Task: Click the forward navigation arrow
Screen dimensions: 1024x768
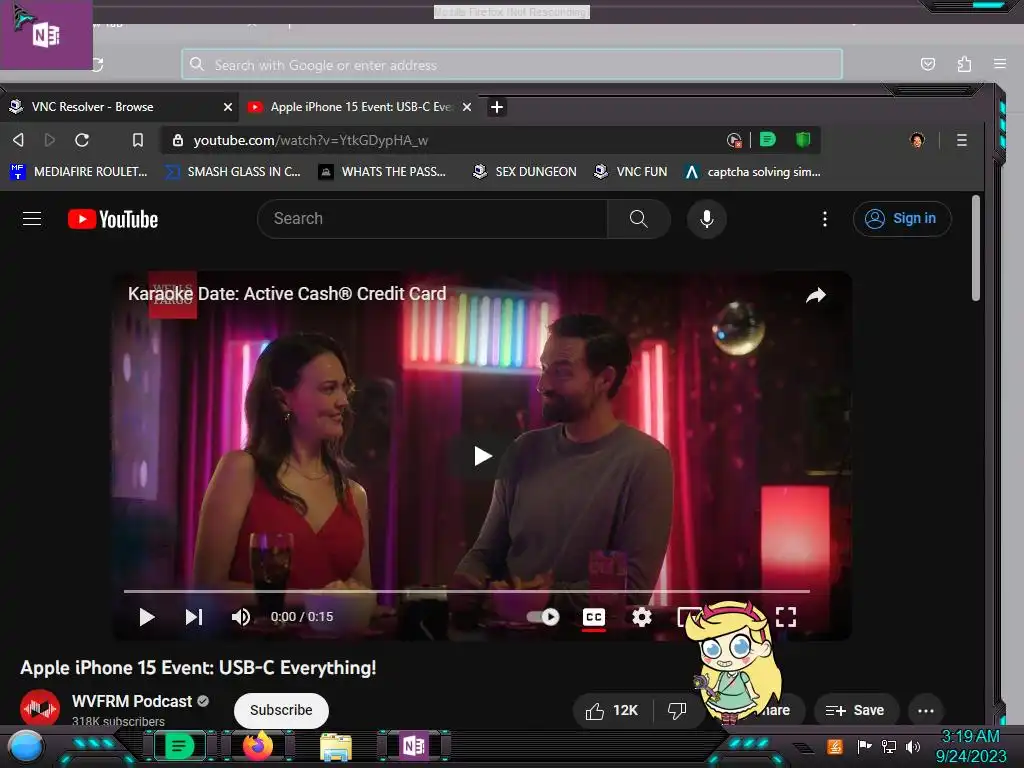Action: click(x=50, y=140)
